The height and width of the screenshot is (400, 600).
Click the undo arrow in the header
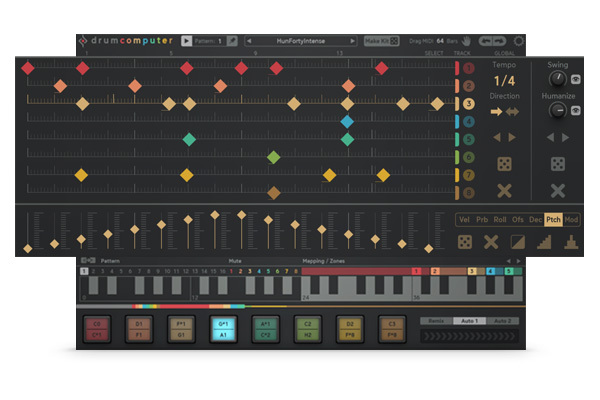point(486,41)
